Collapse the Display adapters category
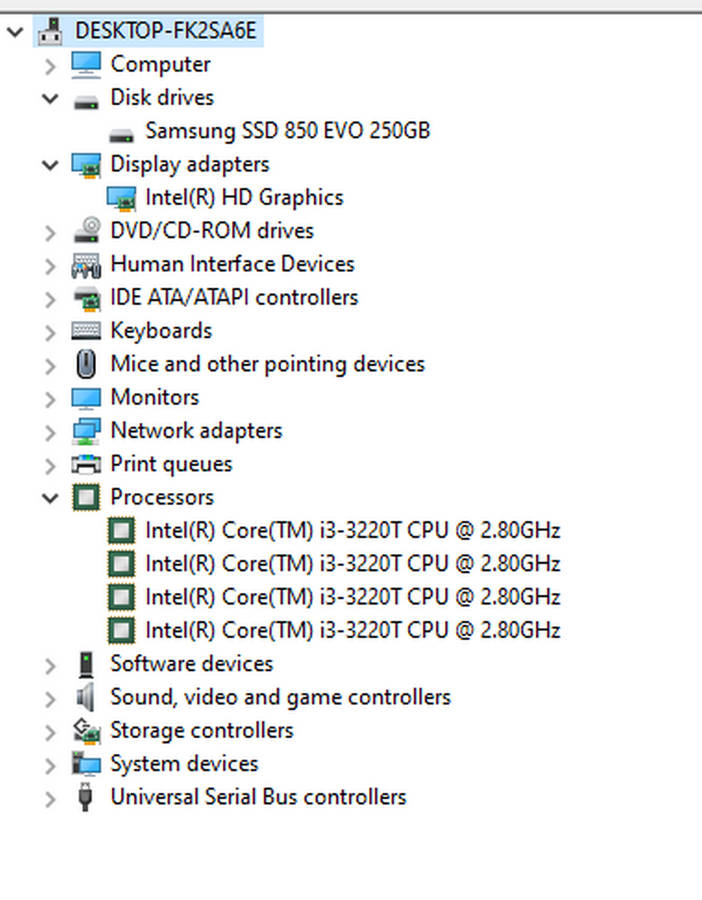 (50, 164)
